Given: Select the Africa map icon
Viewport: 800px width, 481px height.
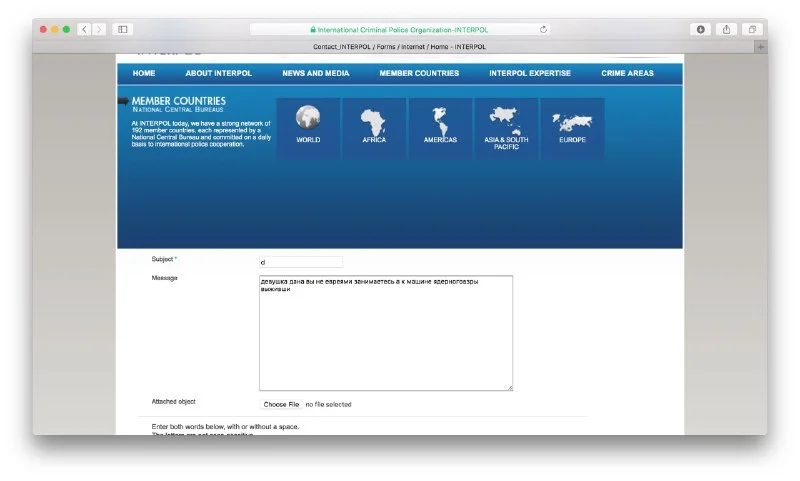Looking at the screenshot, I should click(374, 120).
